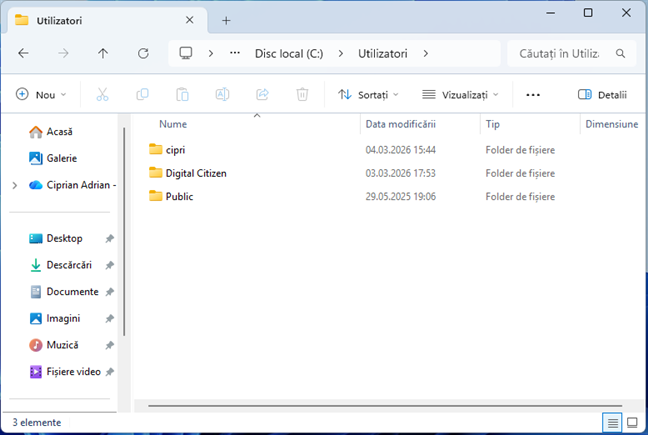648x435 pixels.
Task: Click the date 04.03.2026 15:44
Action: (400, 150)
